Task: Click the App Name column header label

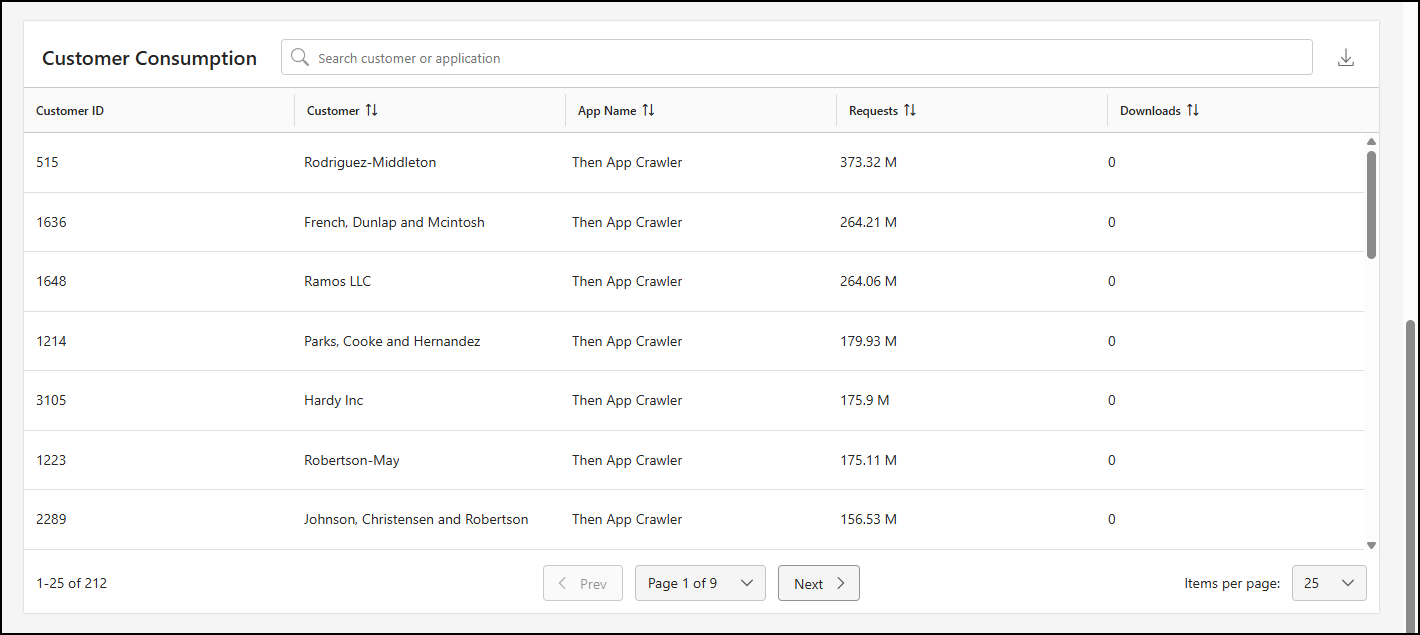Action: (x=607, y=111)
